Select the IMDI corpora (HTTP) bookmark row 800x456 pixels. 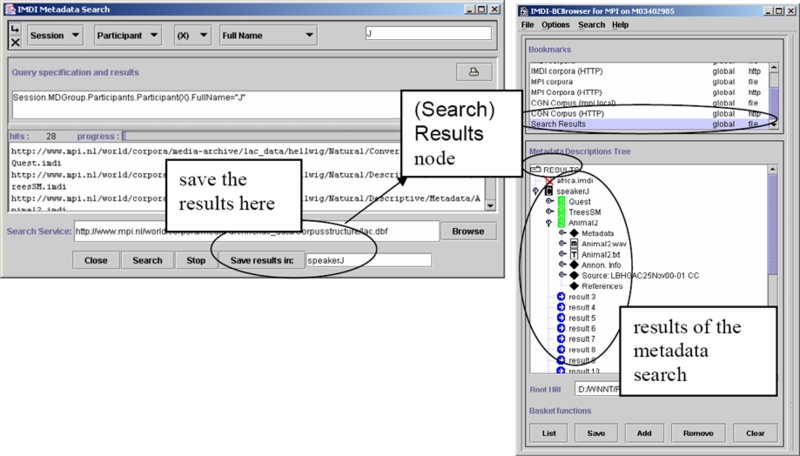[649, 71]
